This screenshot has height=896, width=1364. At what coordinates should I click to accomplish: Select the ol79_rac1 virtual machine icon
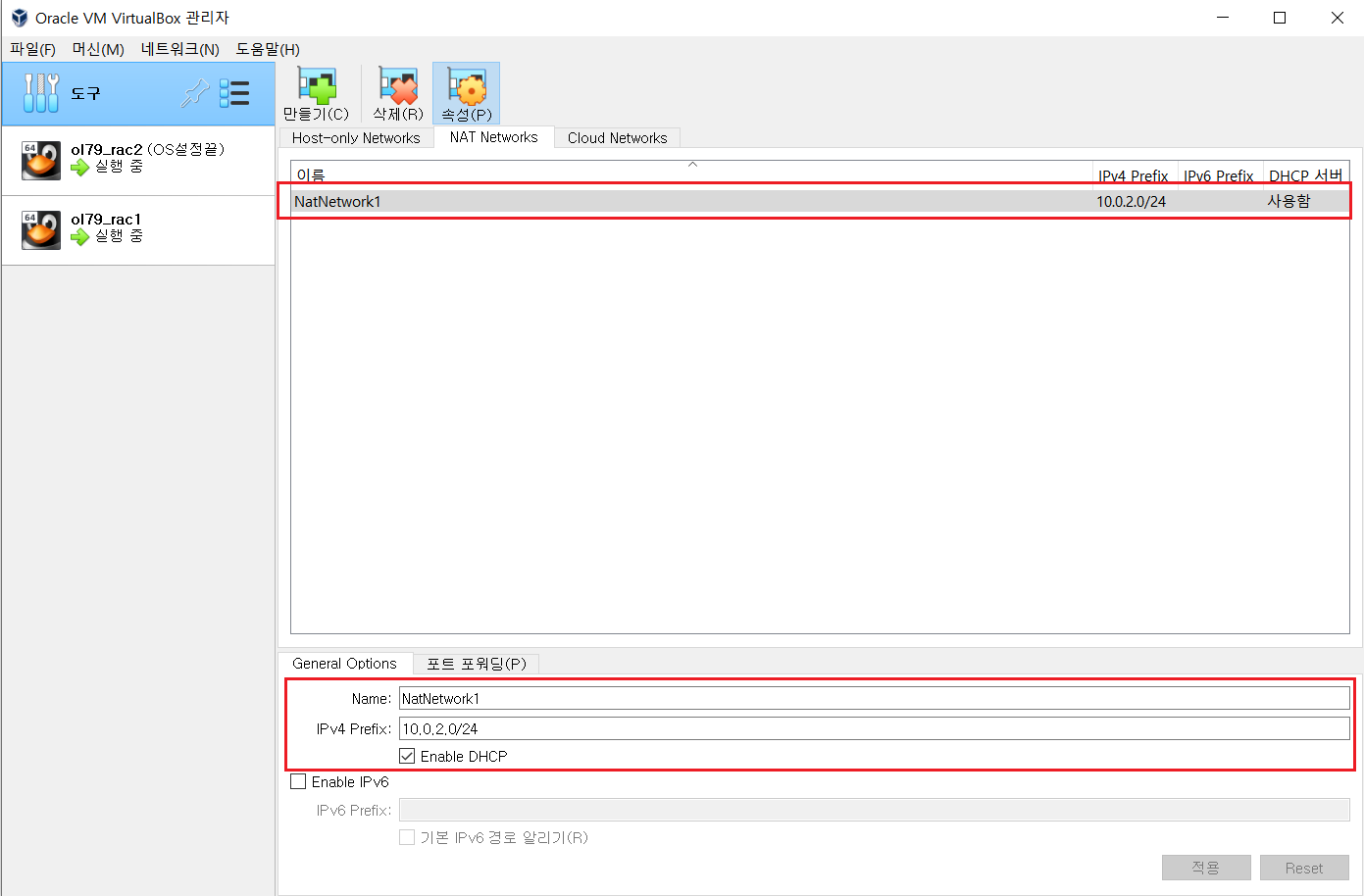(41, 229)
